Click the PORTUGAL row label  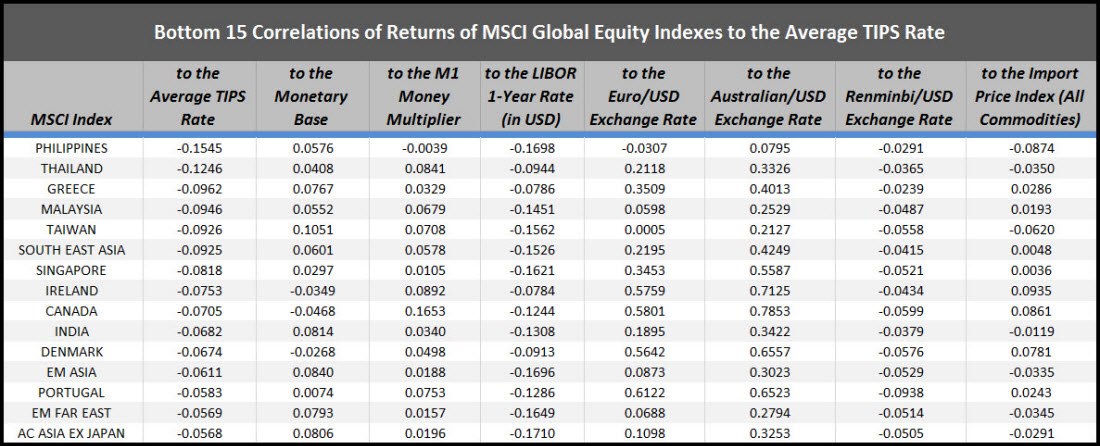click(72, 393)
